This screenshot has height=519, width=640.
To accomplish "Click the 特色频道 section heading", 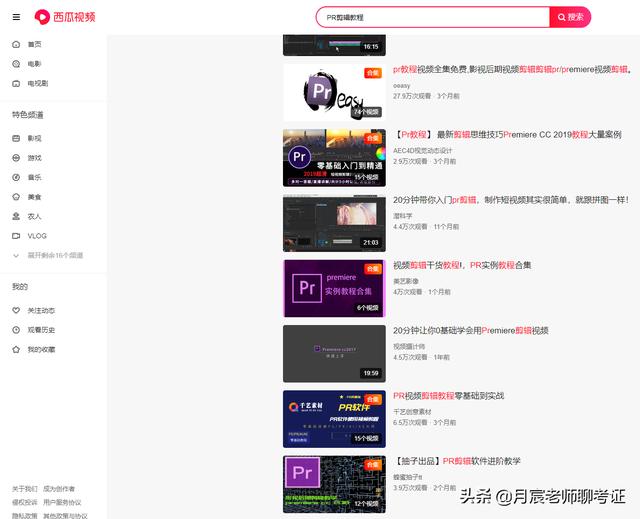I will (x=28, y=115).
